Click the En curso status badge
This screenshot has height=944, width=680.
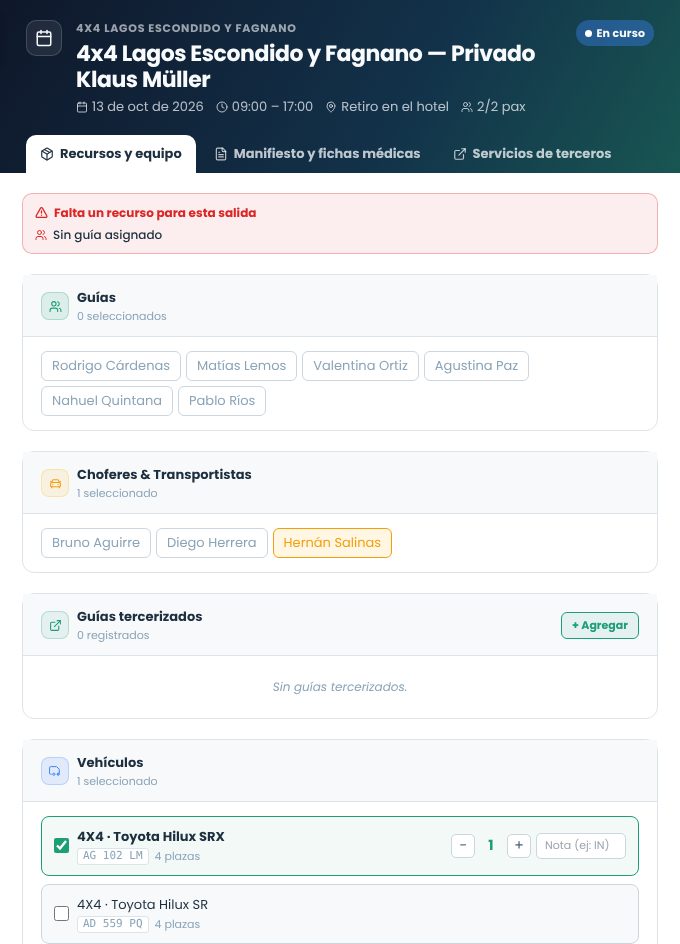[614, 33]
